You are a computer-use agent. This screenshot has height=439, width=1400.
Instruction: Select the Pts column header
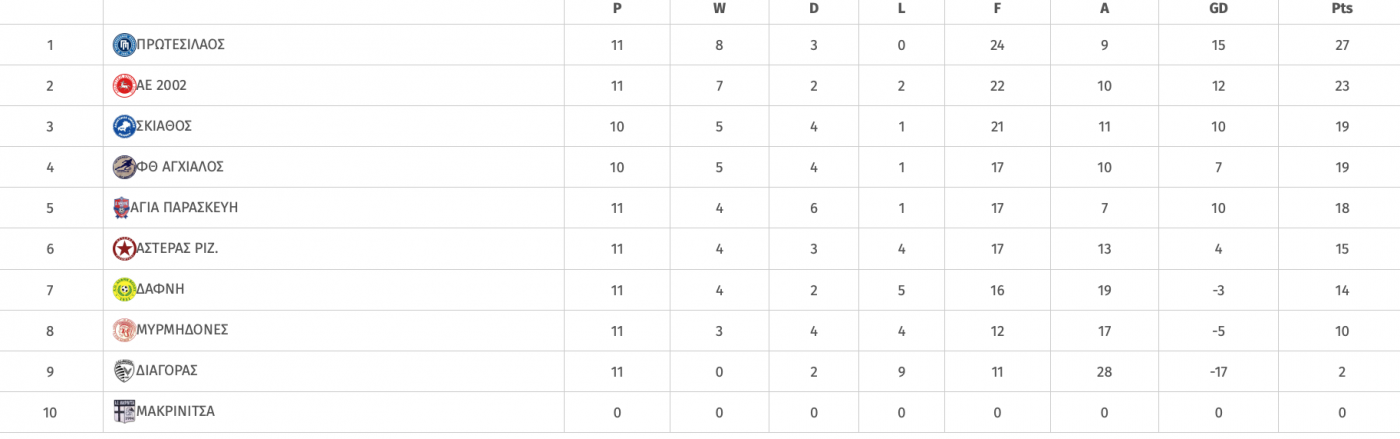(1342, 8)
